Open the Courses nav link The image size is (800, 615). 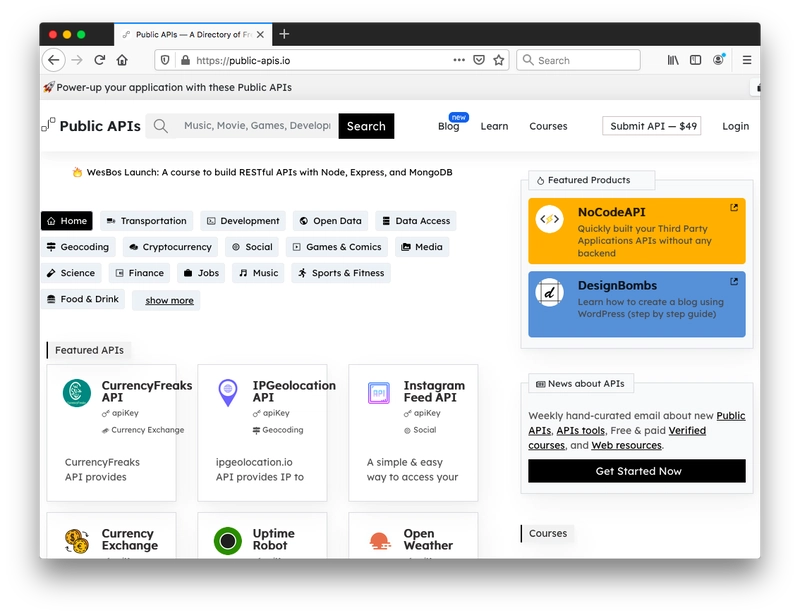pyautogui.click(x=548, y=126)
